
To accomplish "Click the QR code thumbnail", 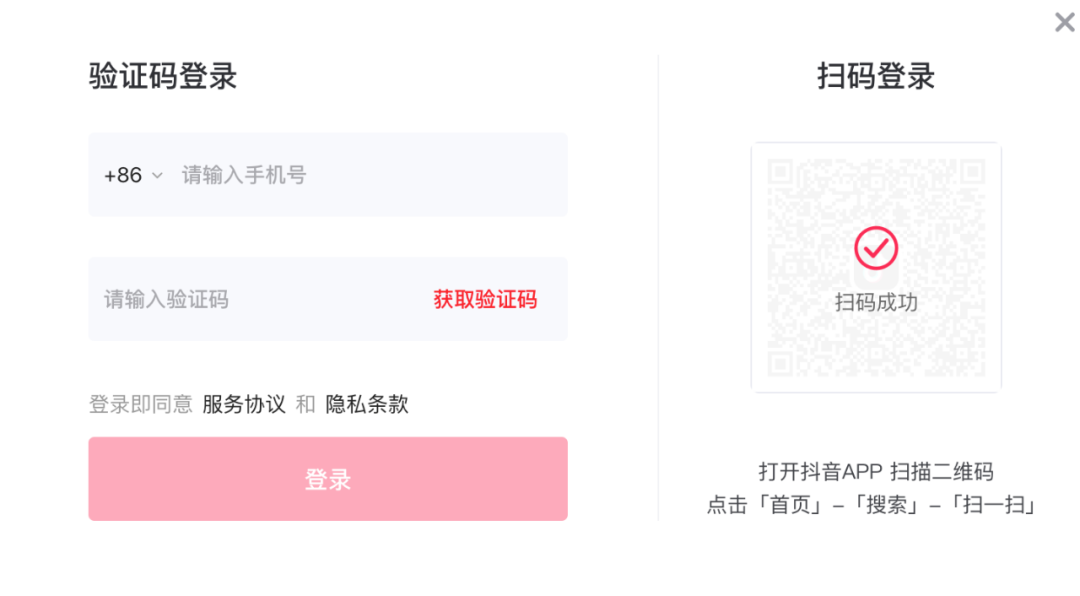I will click(876, 265).
